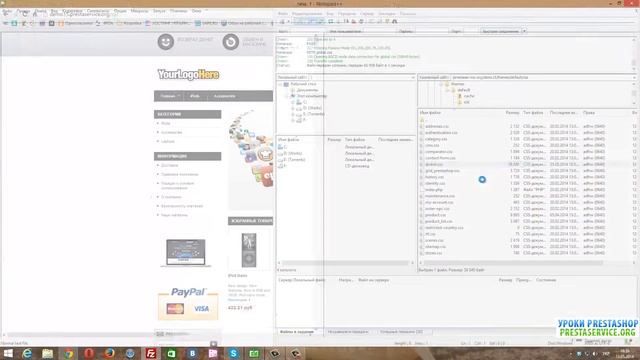
Task: Open the Сервер menu
Action: [x=367, y=13]
